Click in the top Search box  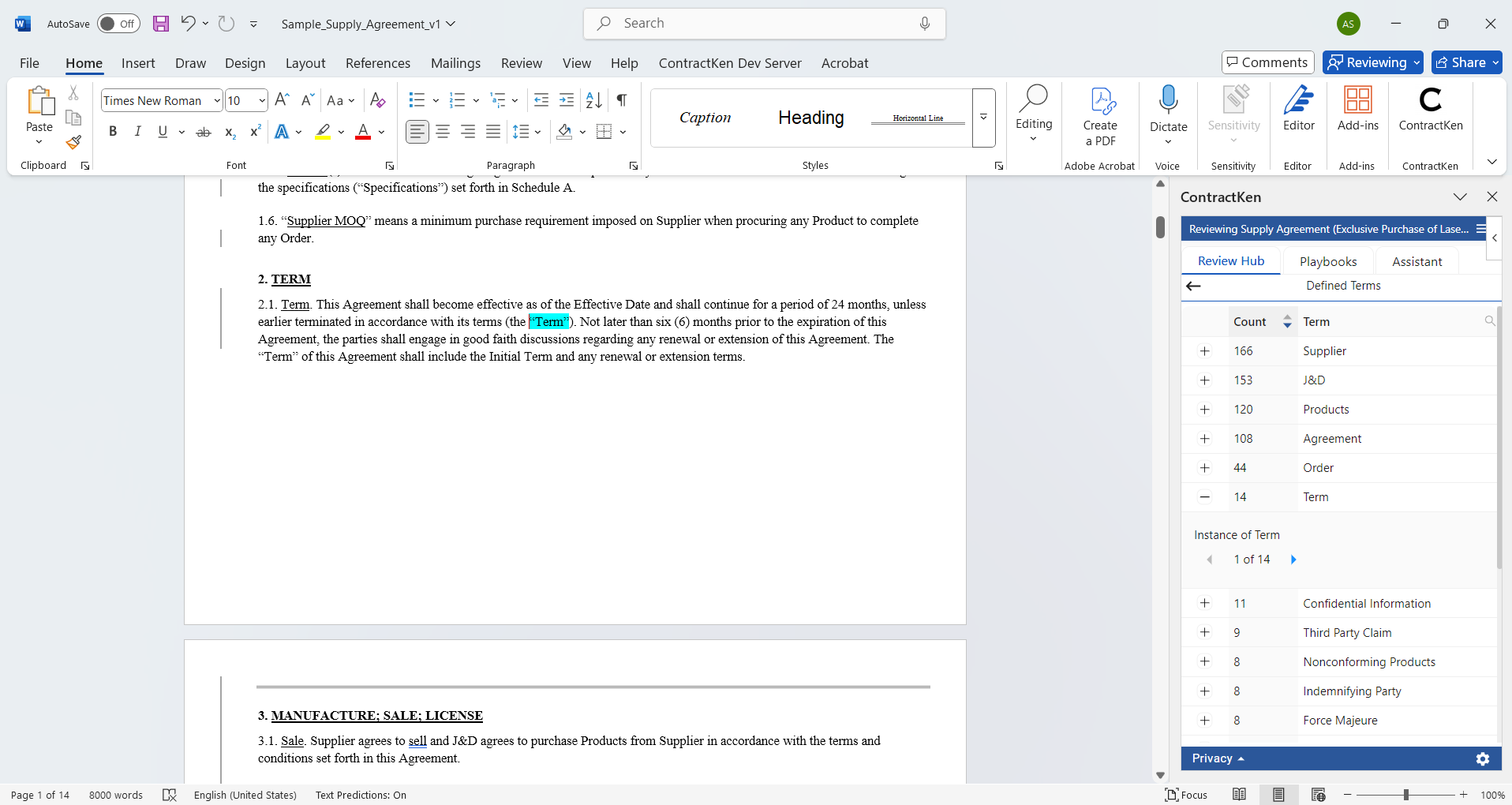click(x=765, y=24)
